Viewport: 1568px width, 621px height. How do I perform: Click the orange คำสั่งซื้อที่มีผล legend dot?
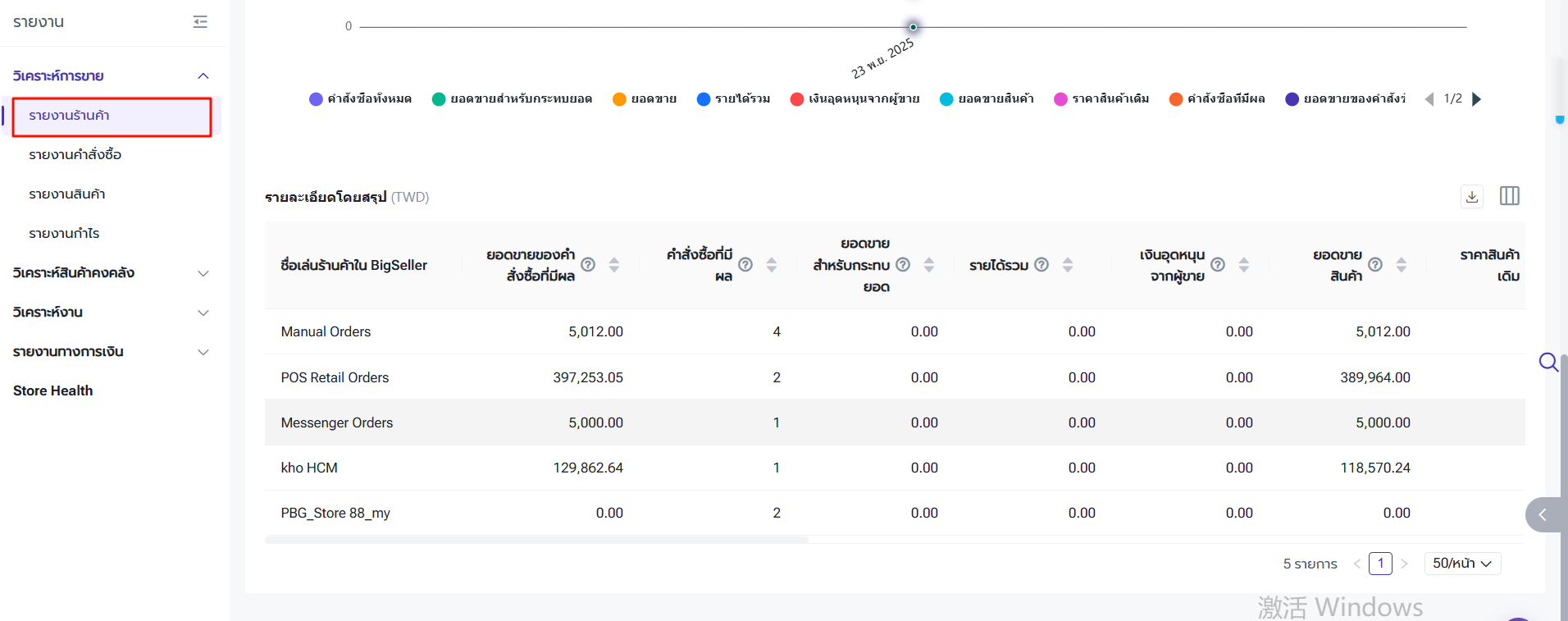click(1175, 99)
